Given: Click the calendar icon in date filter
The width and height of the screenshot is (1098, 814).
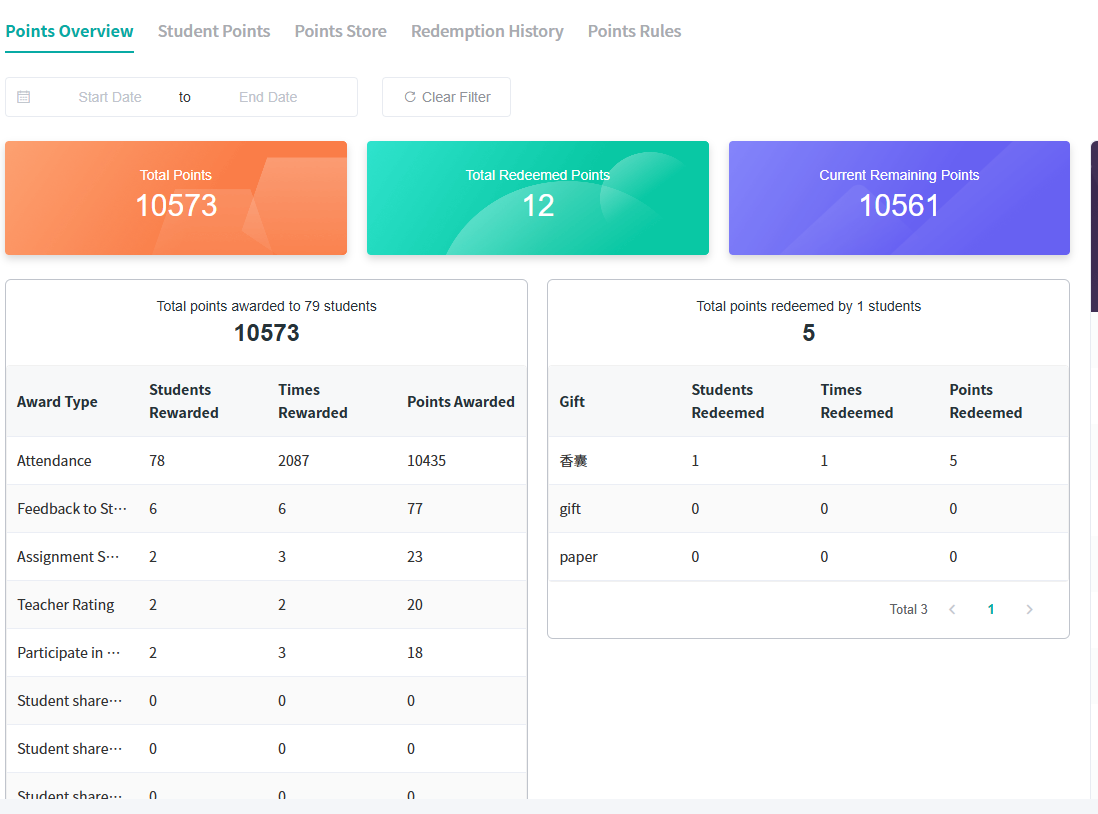Looking at the screenshot, I should [x=24, y=97].
